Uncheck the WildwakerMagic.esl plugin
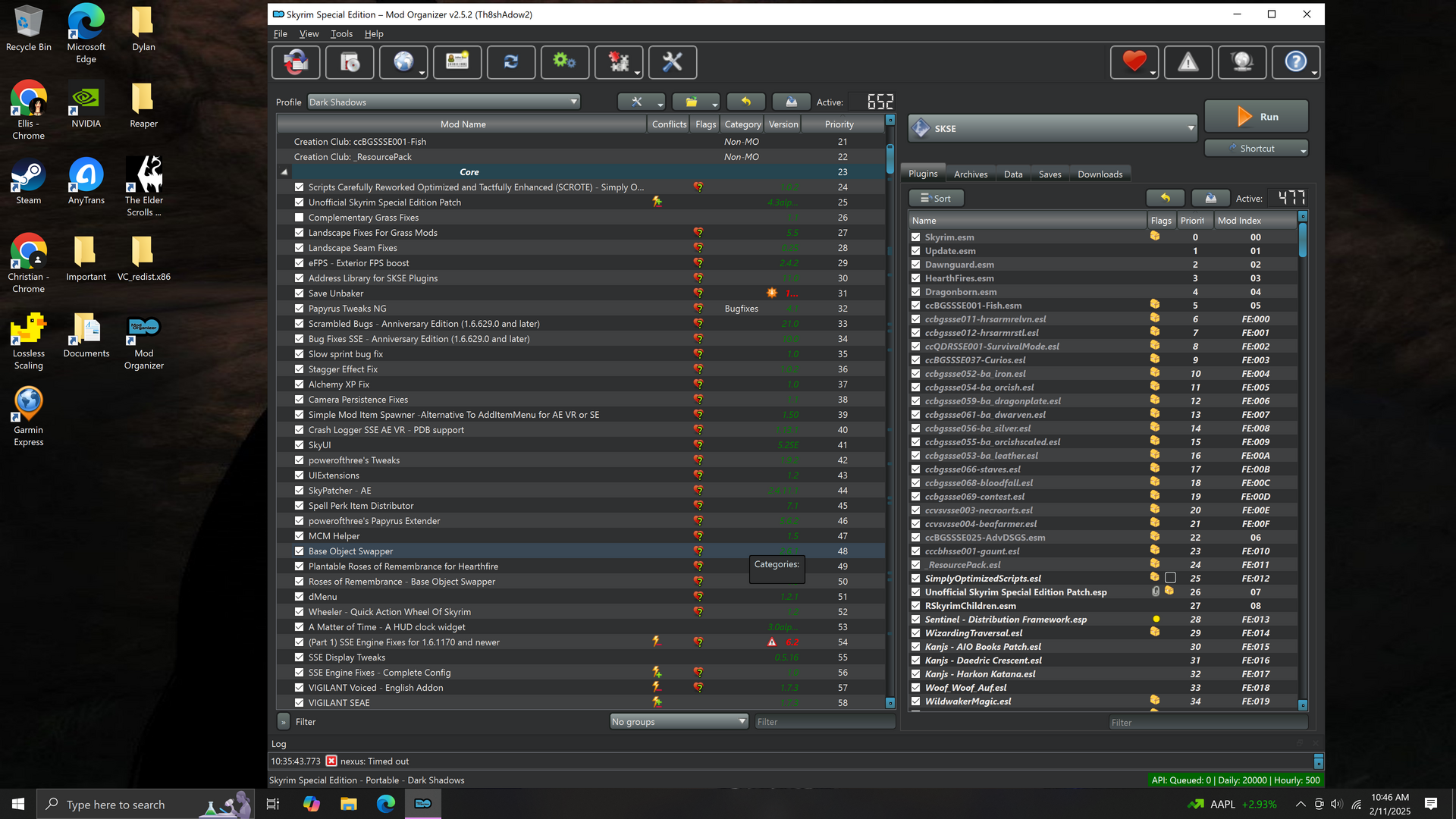Viewport: 1456px width, 819px height. point(915,701)
